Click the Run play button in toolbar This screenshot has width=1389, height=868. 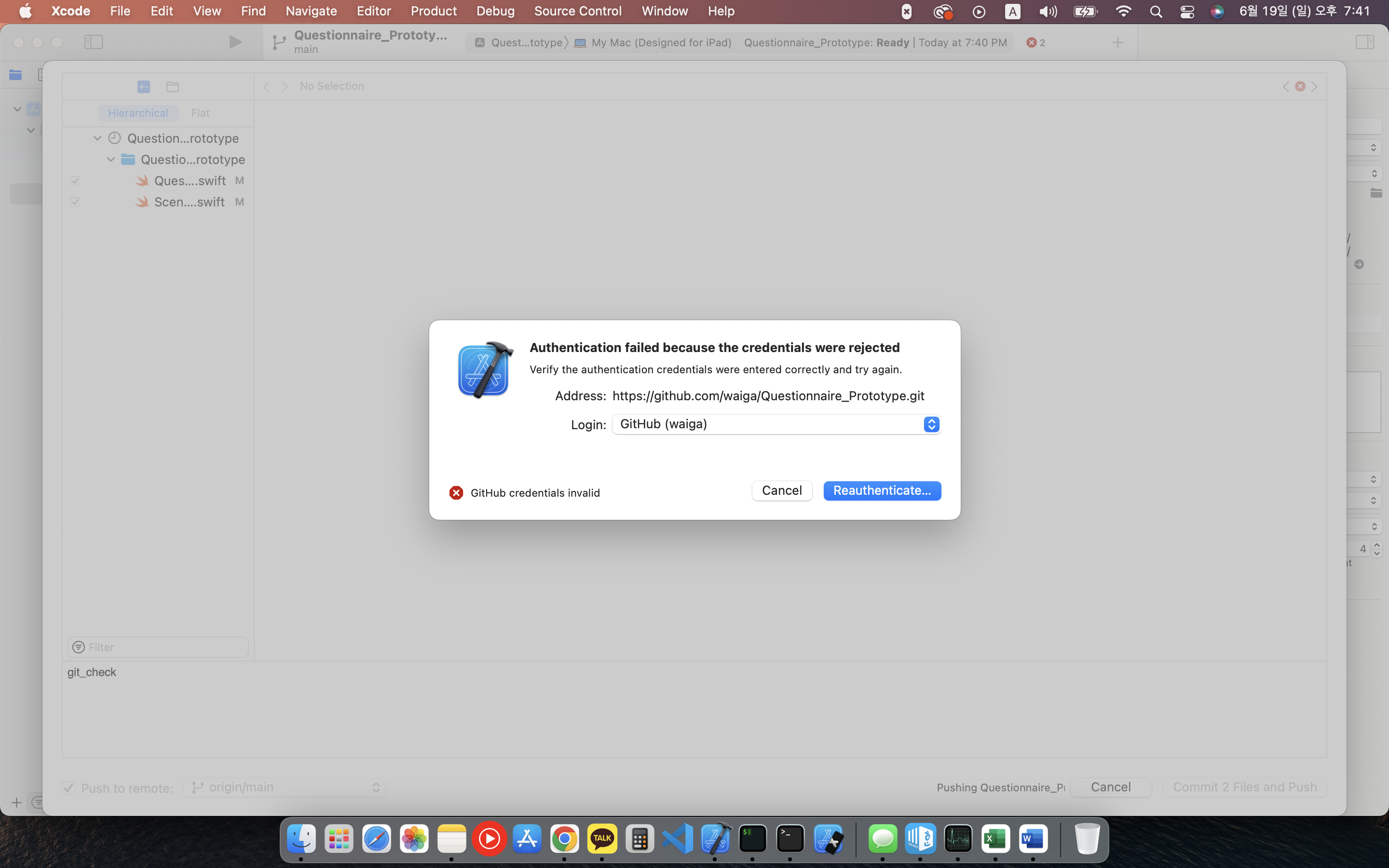click(x=235, y=42)
